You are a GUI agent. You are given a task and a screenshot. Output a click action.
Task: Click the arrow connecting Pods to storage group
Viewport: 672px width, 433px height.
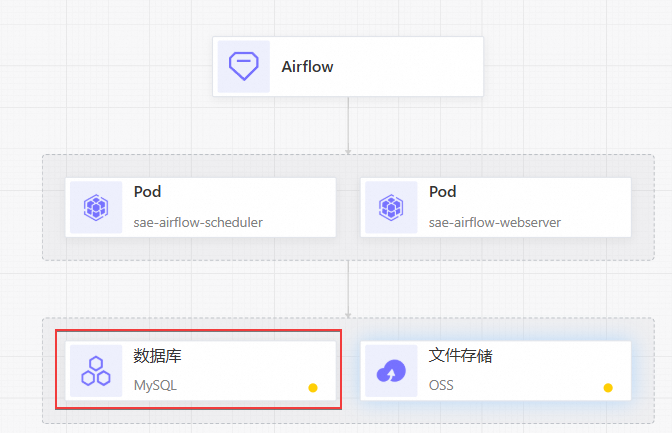point(348,289)
